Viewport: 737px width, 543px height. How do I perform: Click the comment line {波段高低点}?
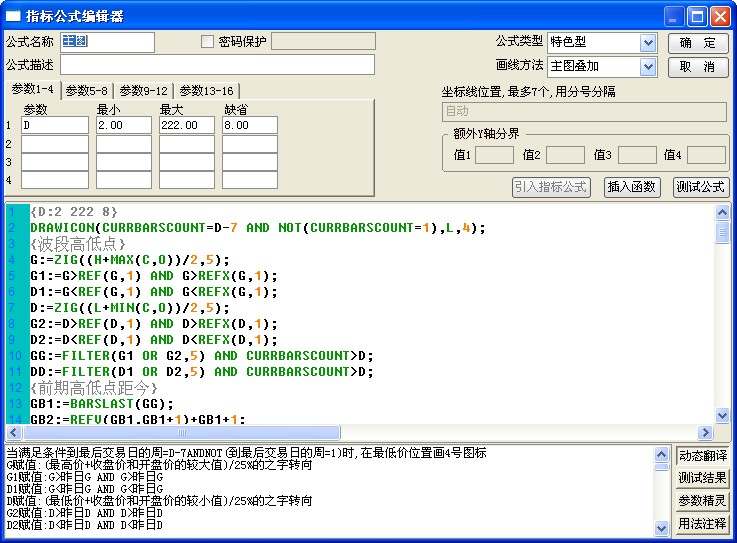pos(78,244)
